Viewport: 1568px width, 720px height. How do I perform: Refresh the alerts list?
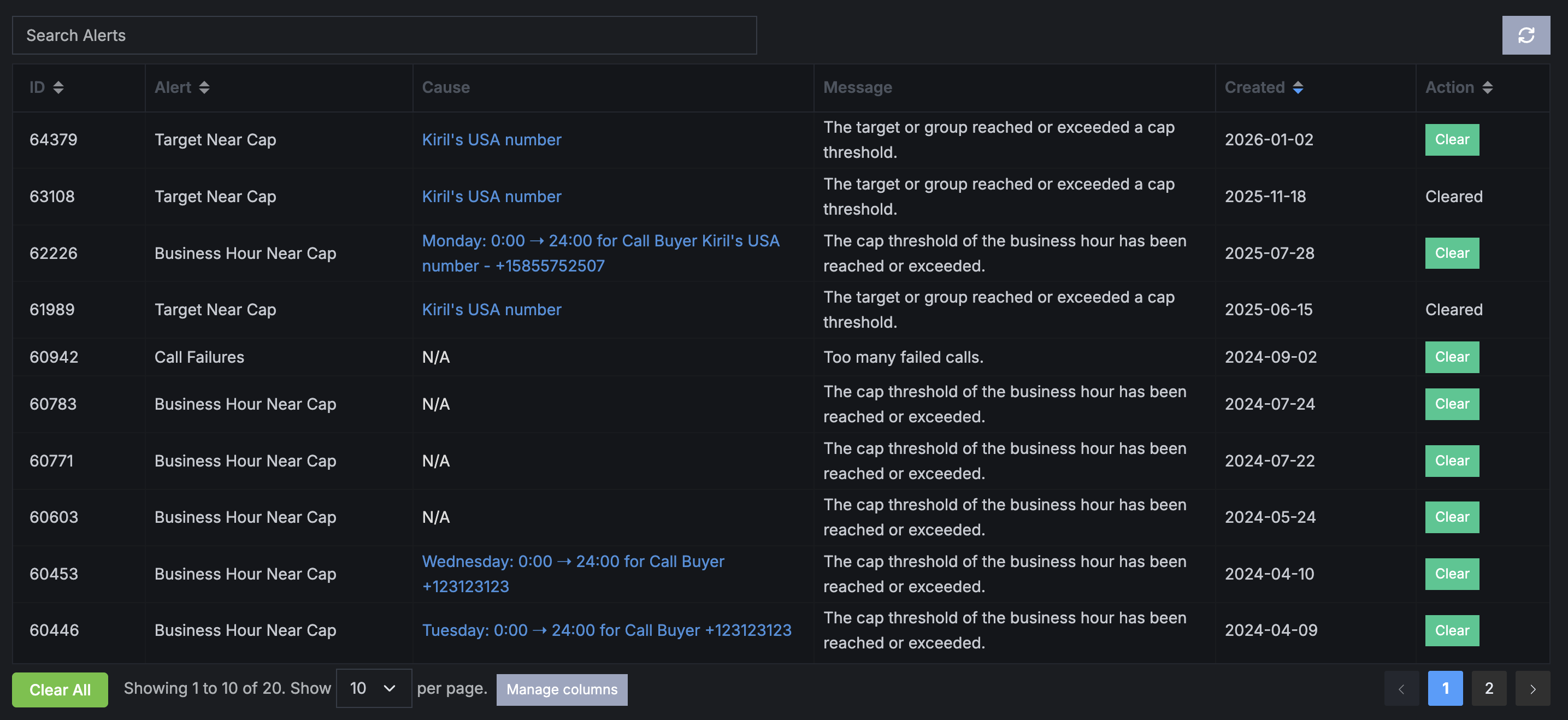pyautogui.click(x=1525, y=36)
